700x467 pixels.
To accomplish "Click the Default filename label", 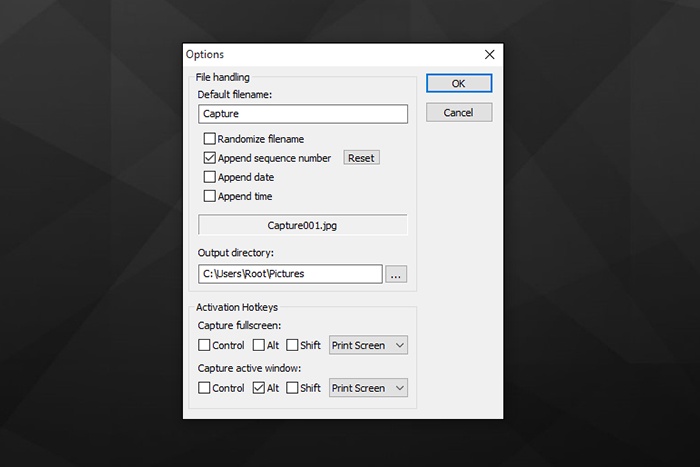I will (x=235, y=95).
